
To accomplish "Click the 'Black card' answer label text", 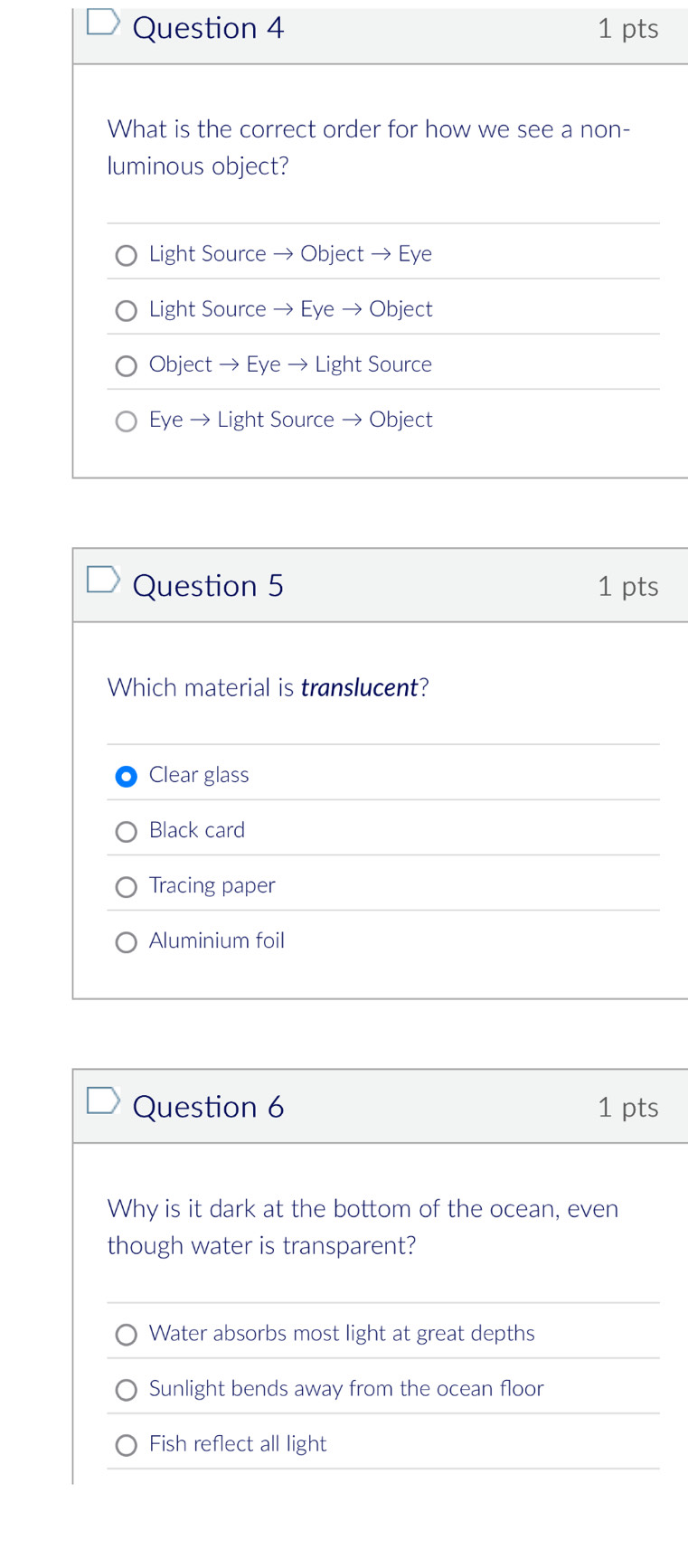I will (197, 830).
